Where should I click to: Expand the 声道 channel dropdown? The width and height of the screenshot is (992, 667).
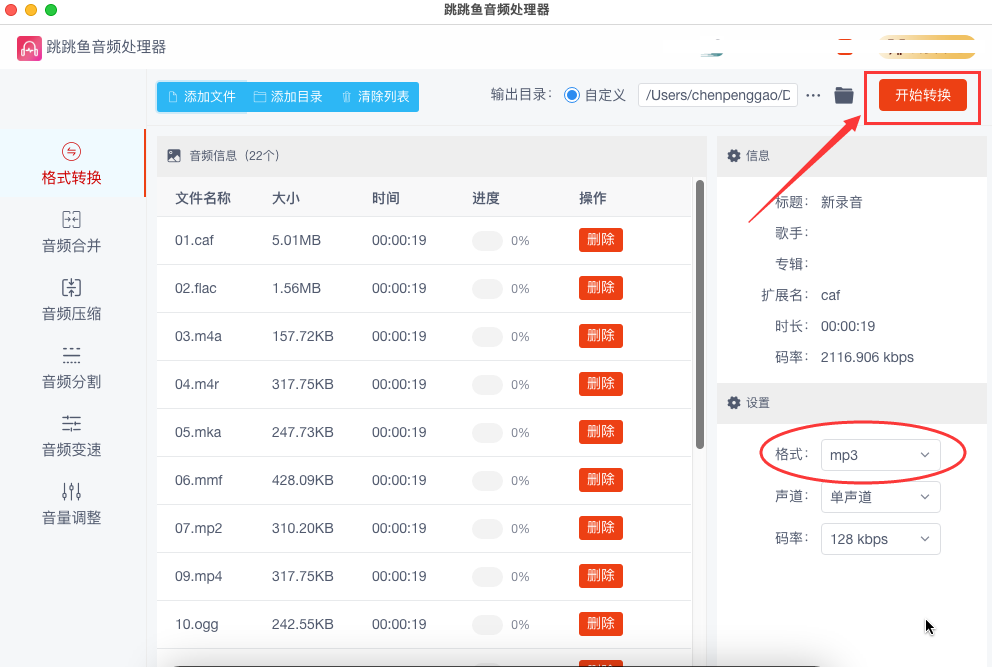pyautogui.click(x=880, y=496)
